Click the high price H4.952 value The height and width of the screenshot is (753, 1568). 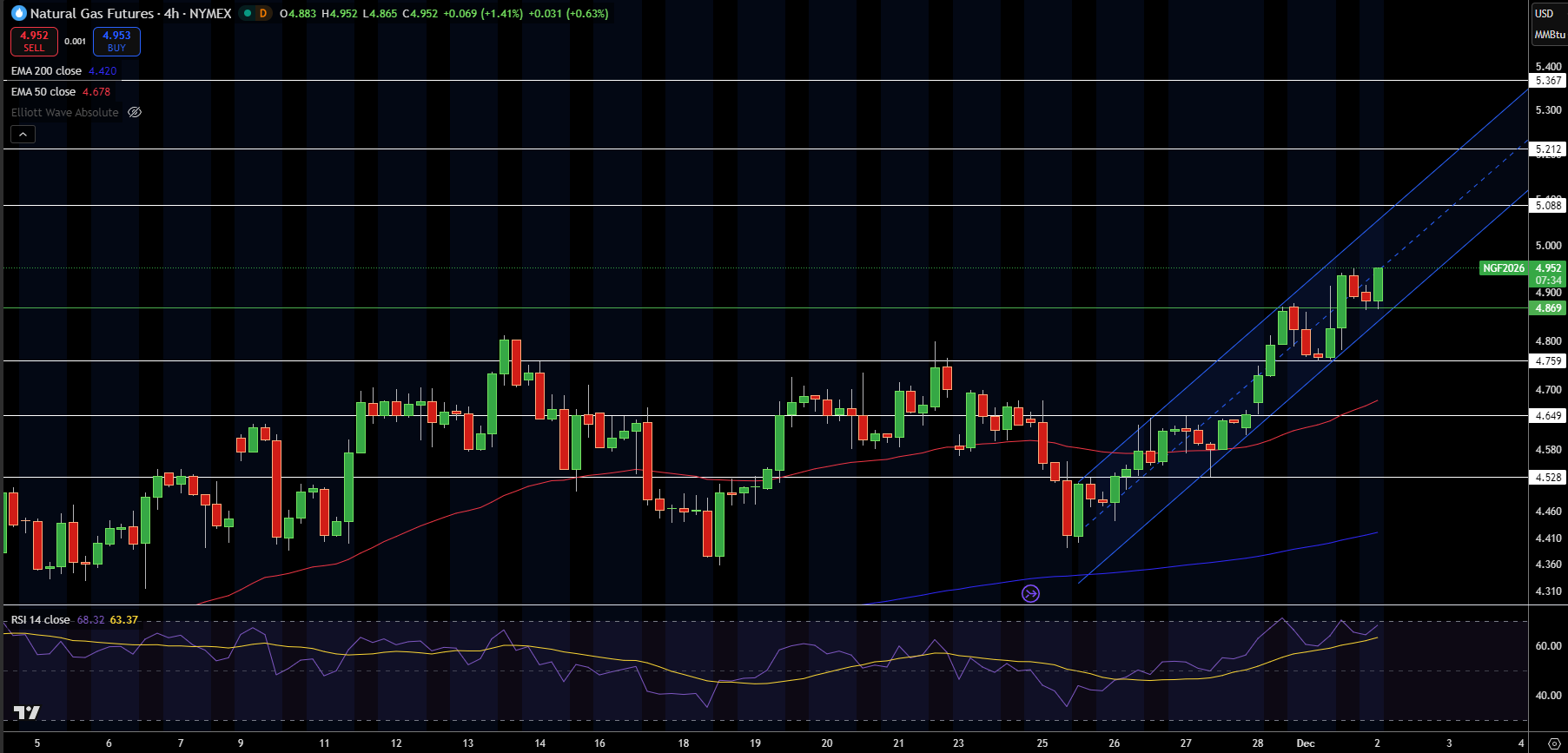pos(340,13)
